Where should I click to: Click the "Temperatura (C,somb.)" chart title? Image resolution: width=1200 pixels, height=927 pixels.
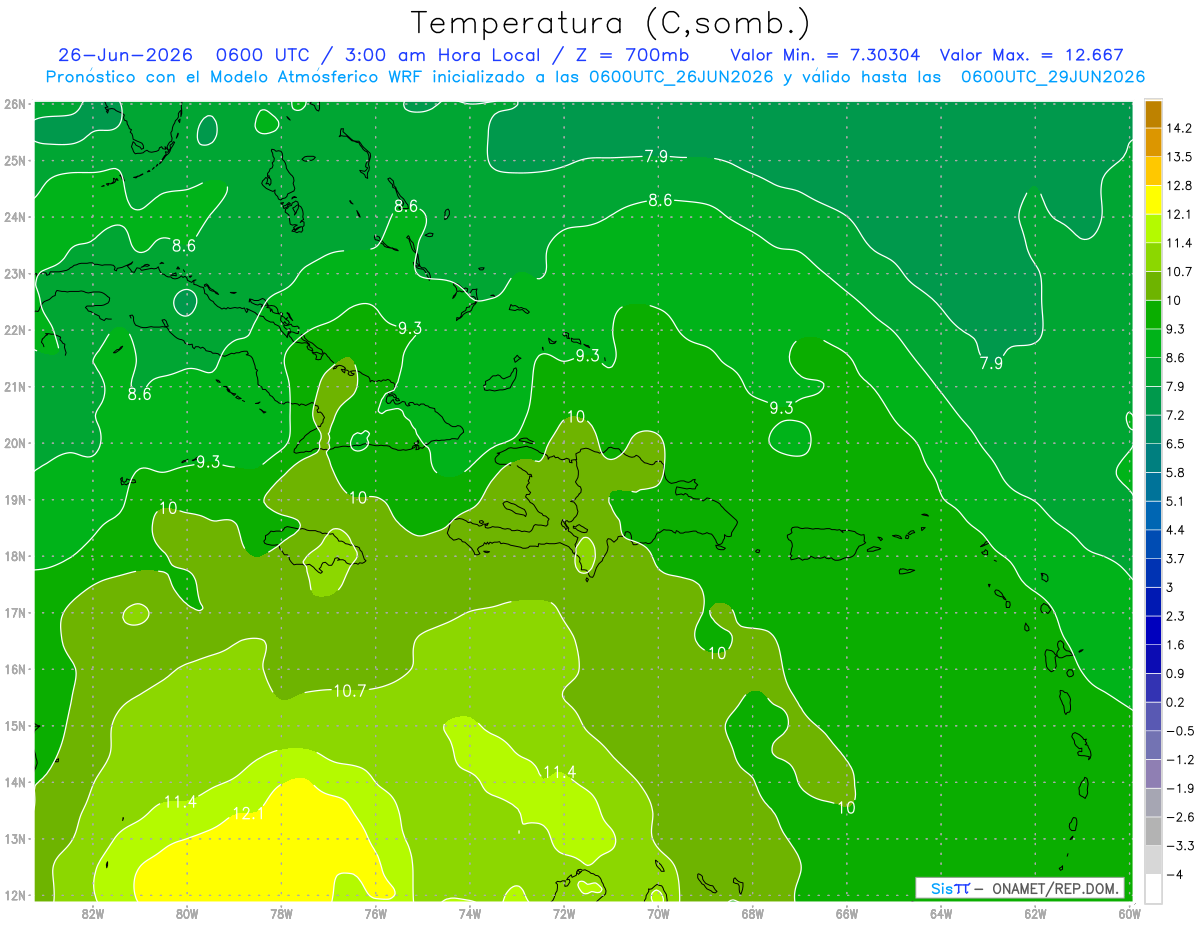coord(610,23)
